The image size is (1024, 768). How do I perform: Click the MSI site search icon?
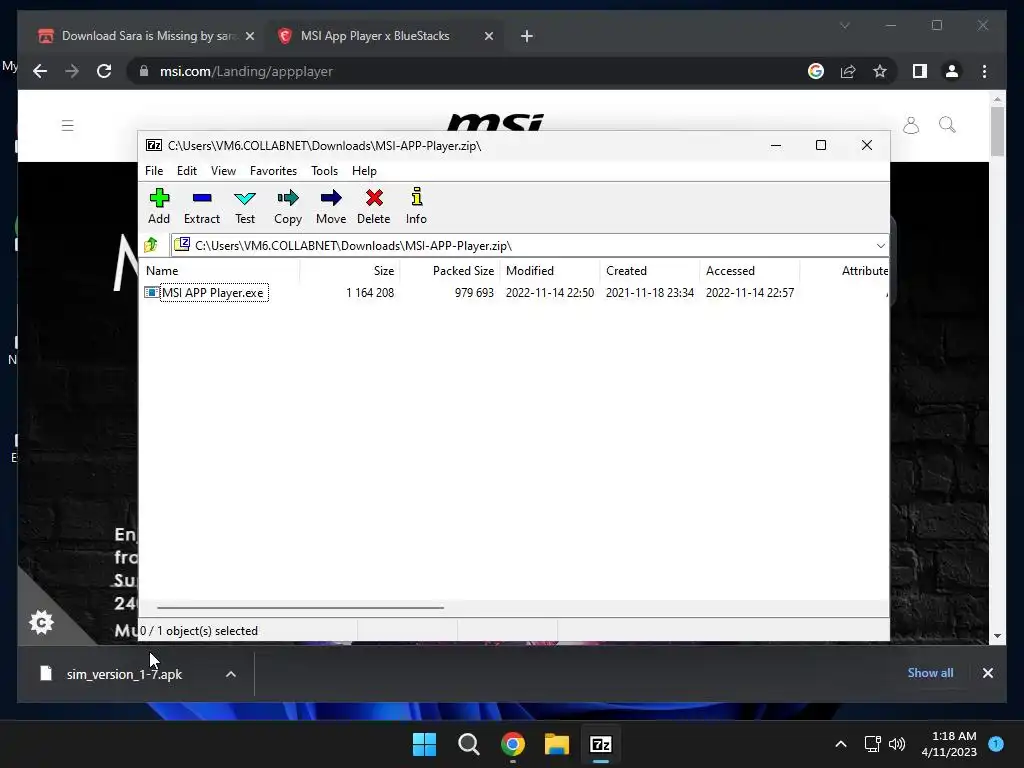point(947,125)
